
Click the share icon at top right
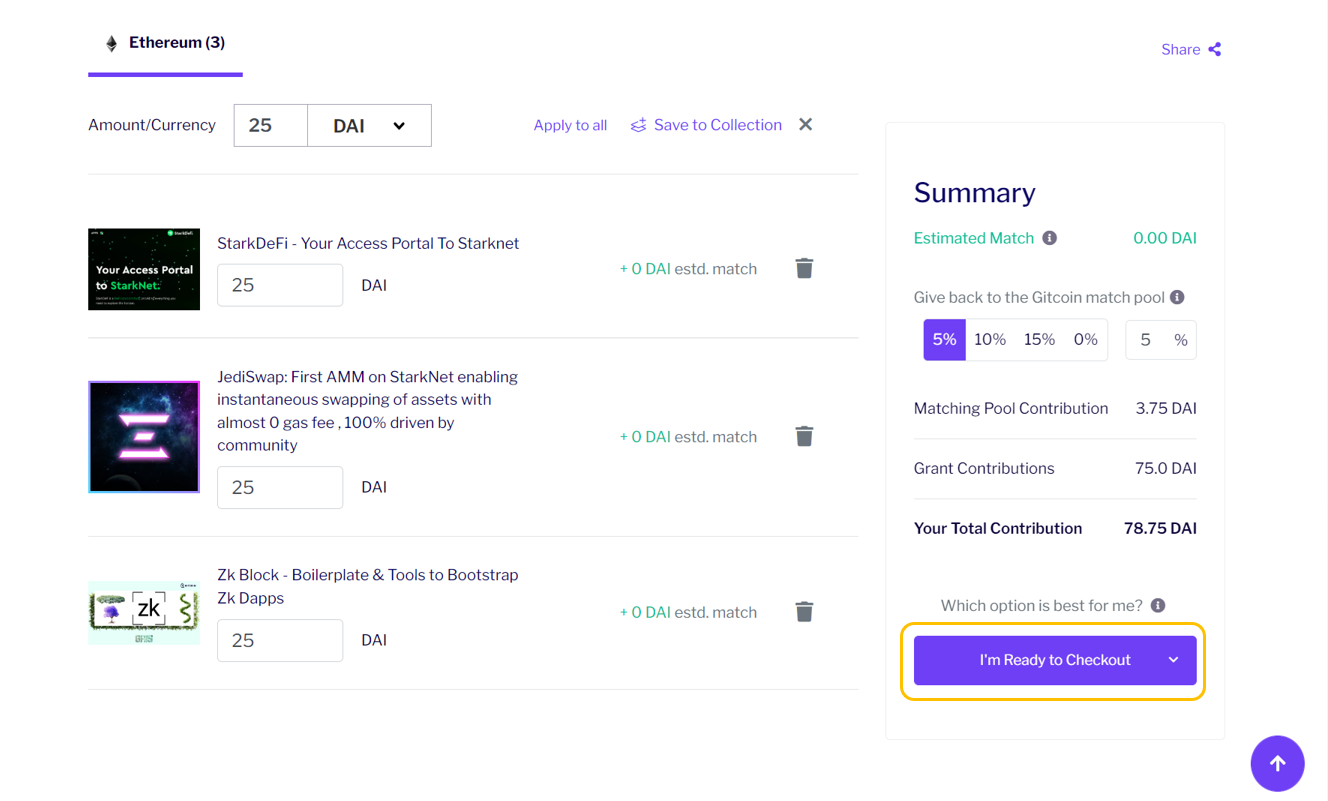coord(1214,49)
